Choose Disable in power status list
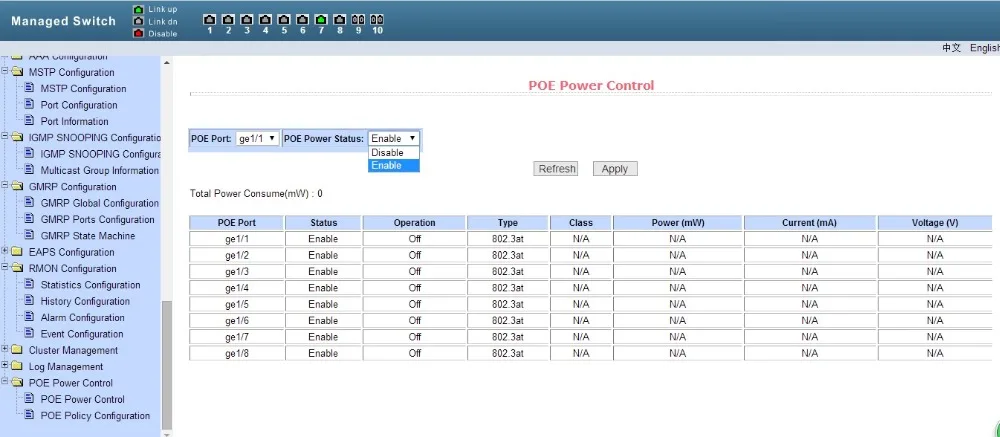Viewport: 1000px width, 437px height. (393, 152)
